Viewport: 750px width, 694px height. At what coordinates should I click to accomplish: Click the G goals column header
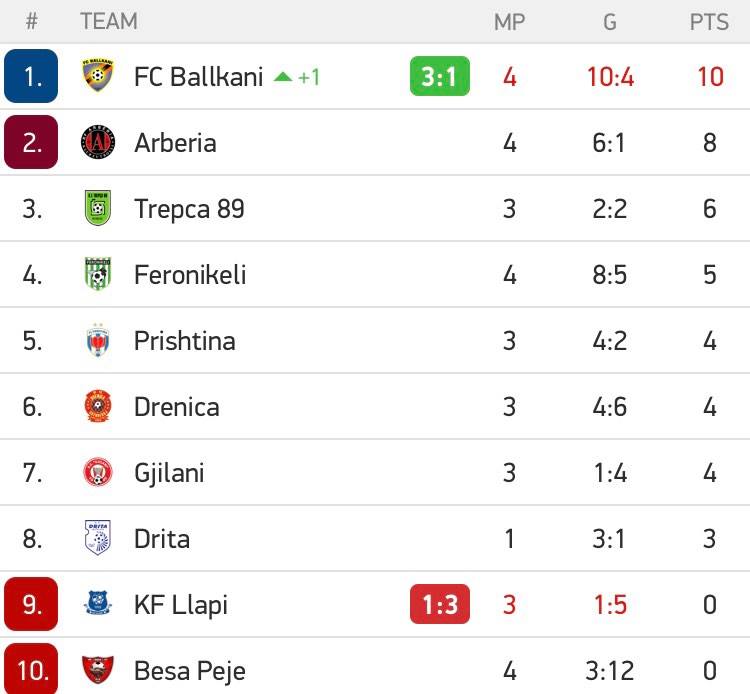click(x=609, y=22)
